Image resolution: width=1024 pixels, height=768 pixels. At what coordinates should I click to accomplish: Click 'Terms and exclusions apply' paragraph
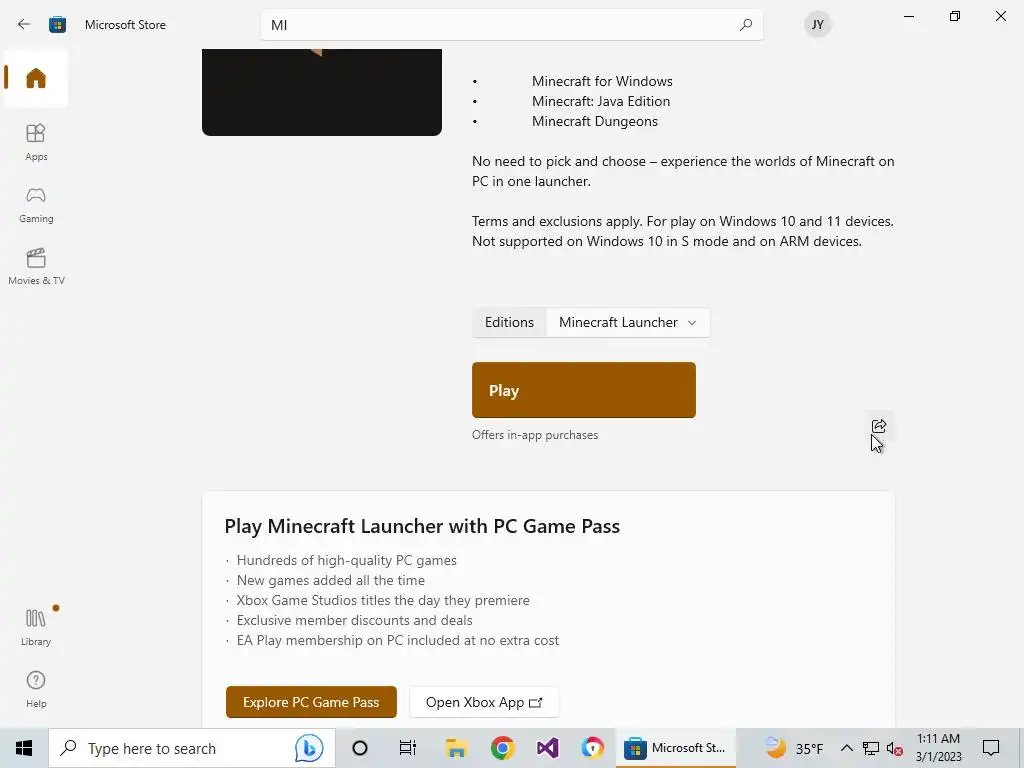click(x=682, y=231)
